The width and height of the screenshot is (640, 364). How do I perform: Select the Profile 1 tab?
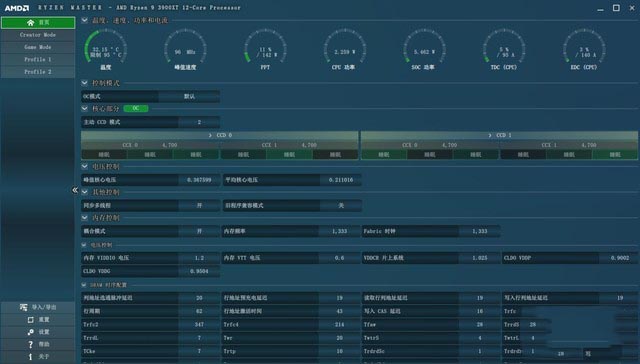click(x=38, y=60)
